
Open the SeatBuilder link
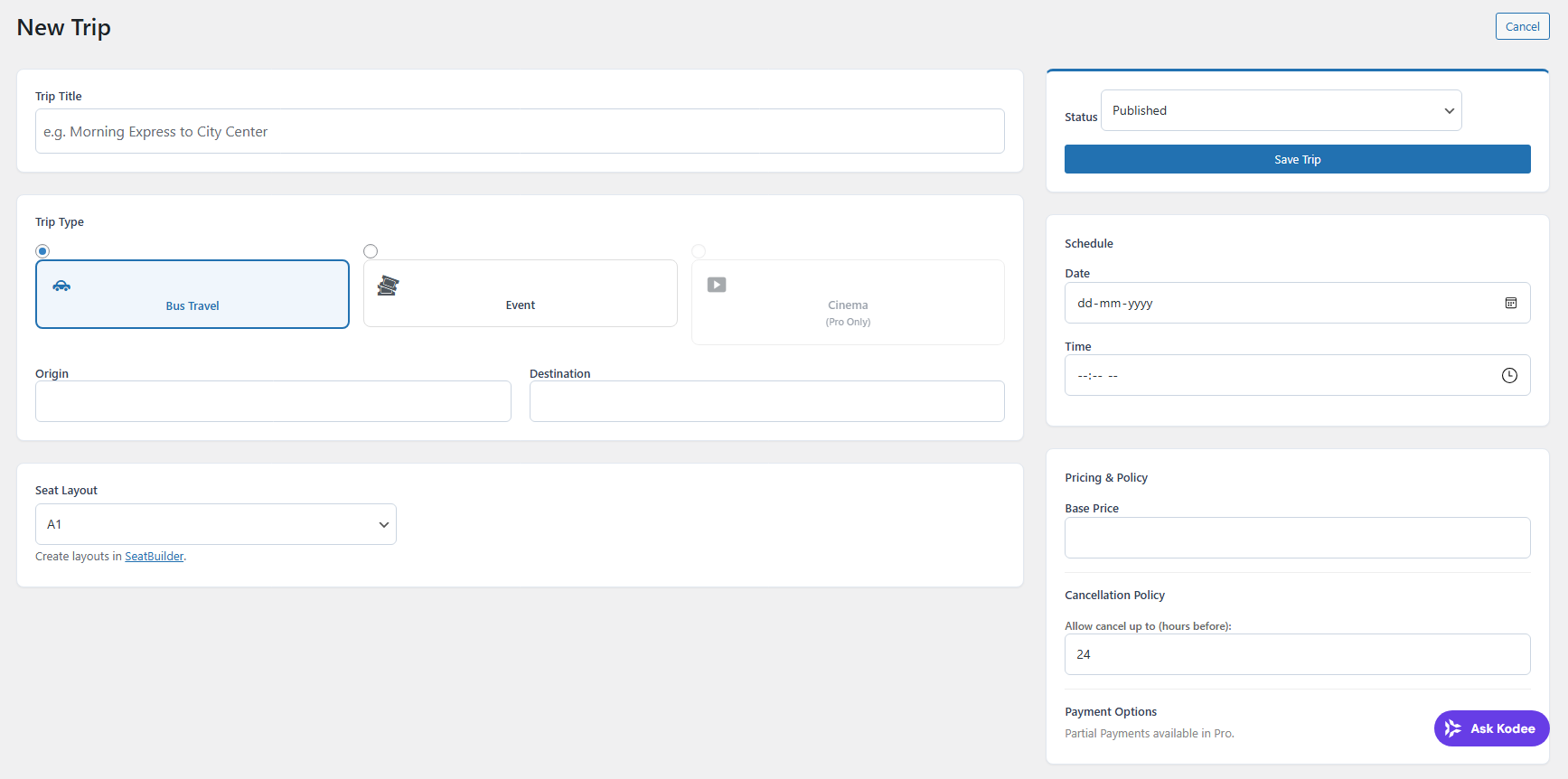(x=154, y=557)
